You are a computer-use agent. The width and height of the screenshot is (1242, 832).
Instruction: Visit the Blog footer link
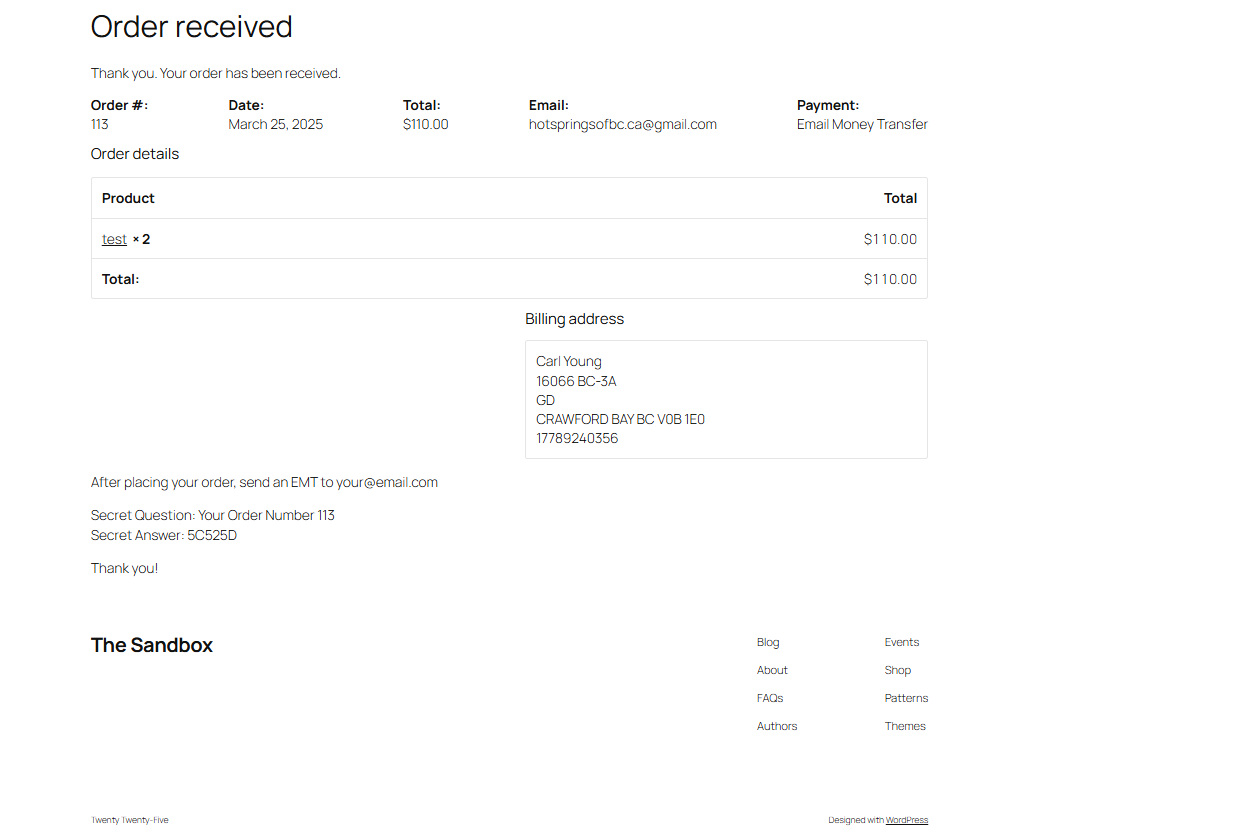click(x=768, y=642)
